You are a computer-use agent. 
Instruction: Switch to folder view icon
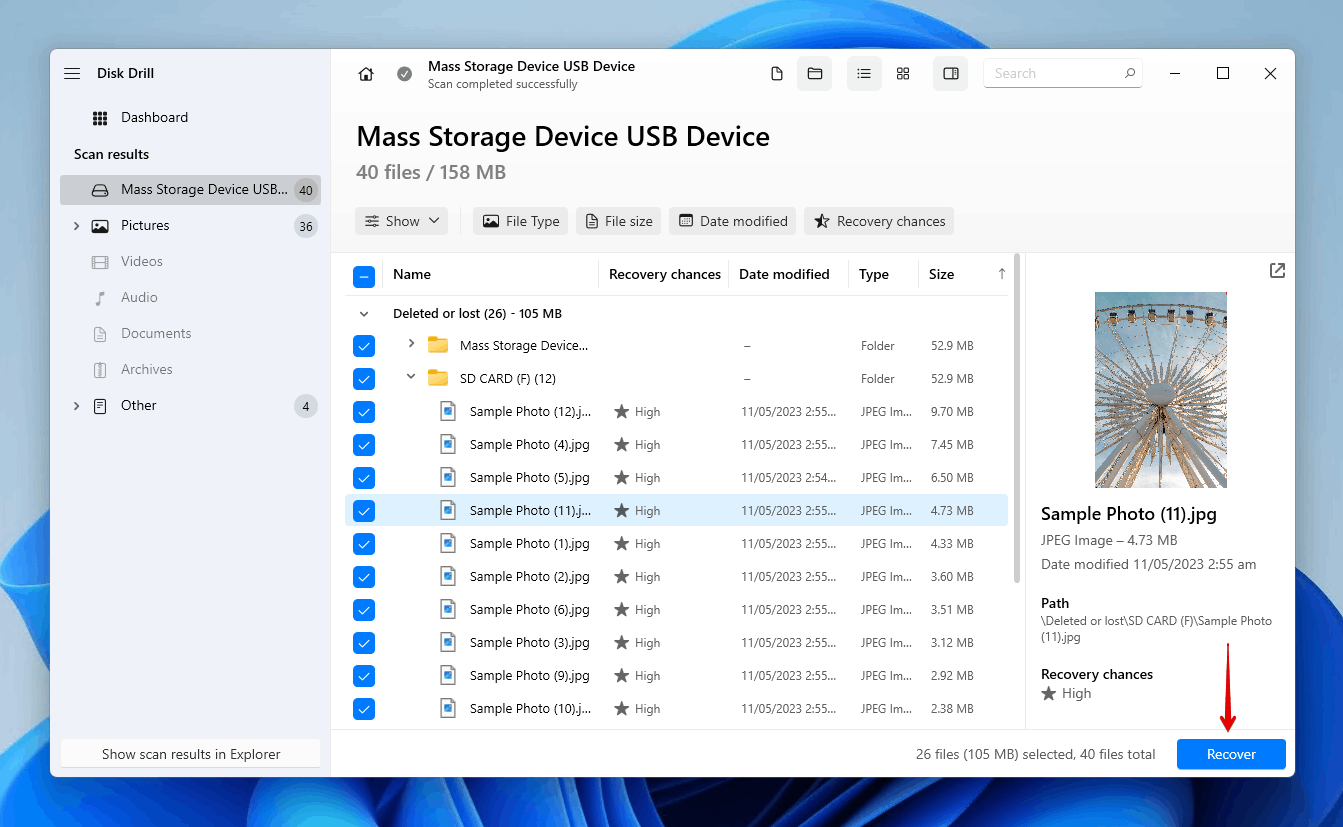pyautogui.click(x=815, y=74)
